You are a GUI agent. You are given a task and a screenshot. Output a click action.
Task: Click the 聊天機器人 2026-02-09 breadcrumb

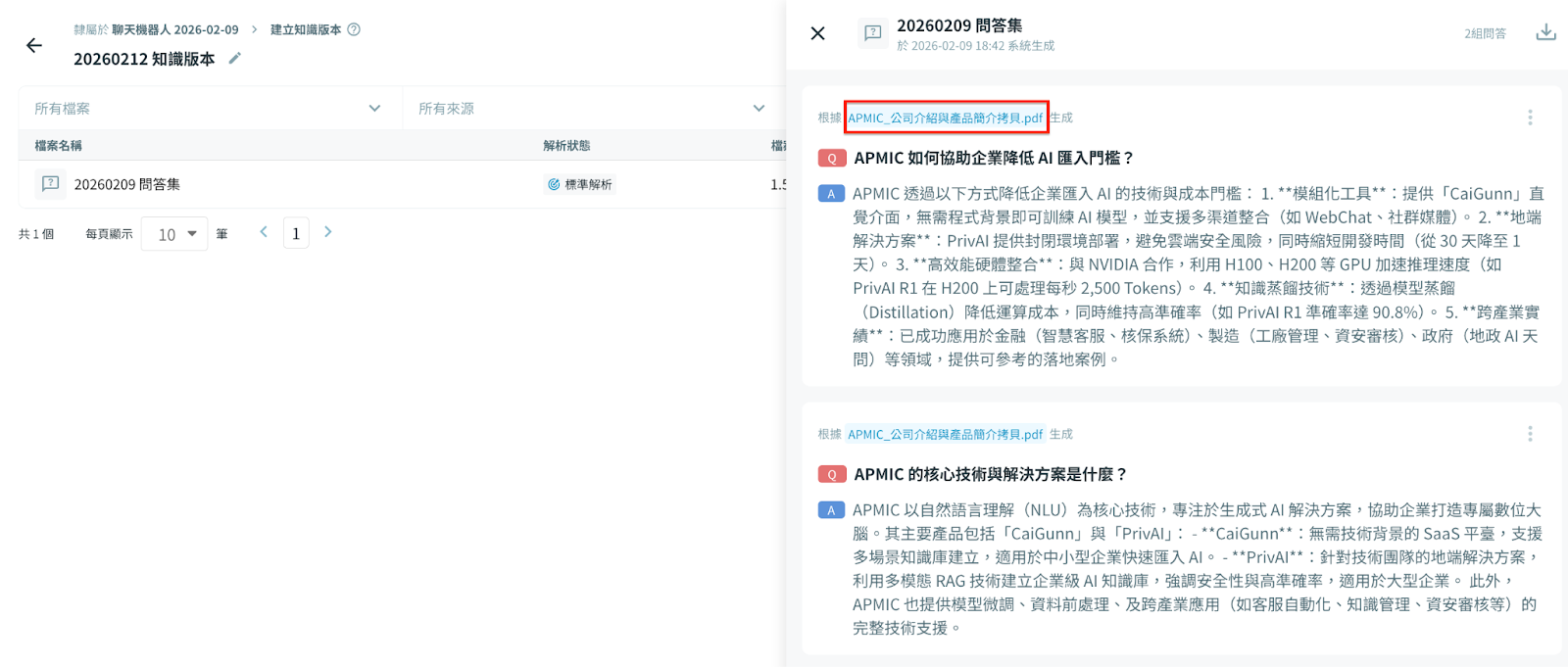(174, 29)
